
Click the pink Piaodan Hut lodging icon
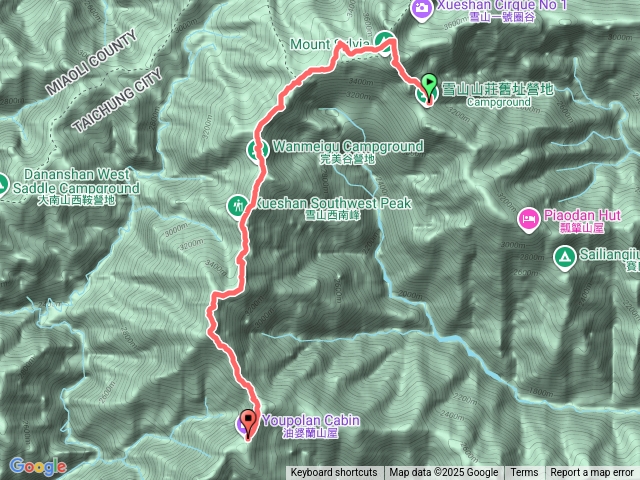point(529,220)
